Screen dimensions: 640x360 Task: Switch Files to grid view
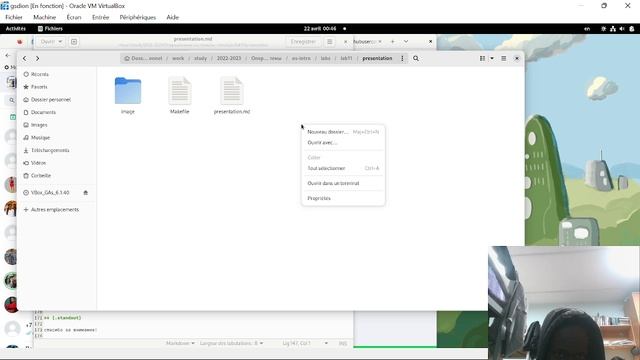click(482, 58)
